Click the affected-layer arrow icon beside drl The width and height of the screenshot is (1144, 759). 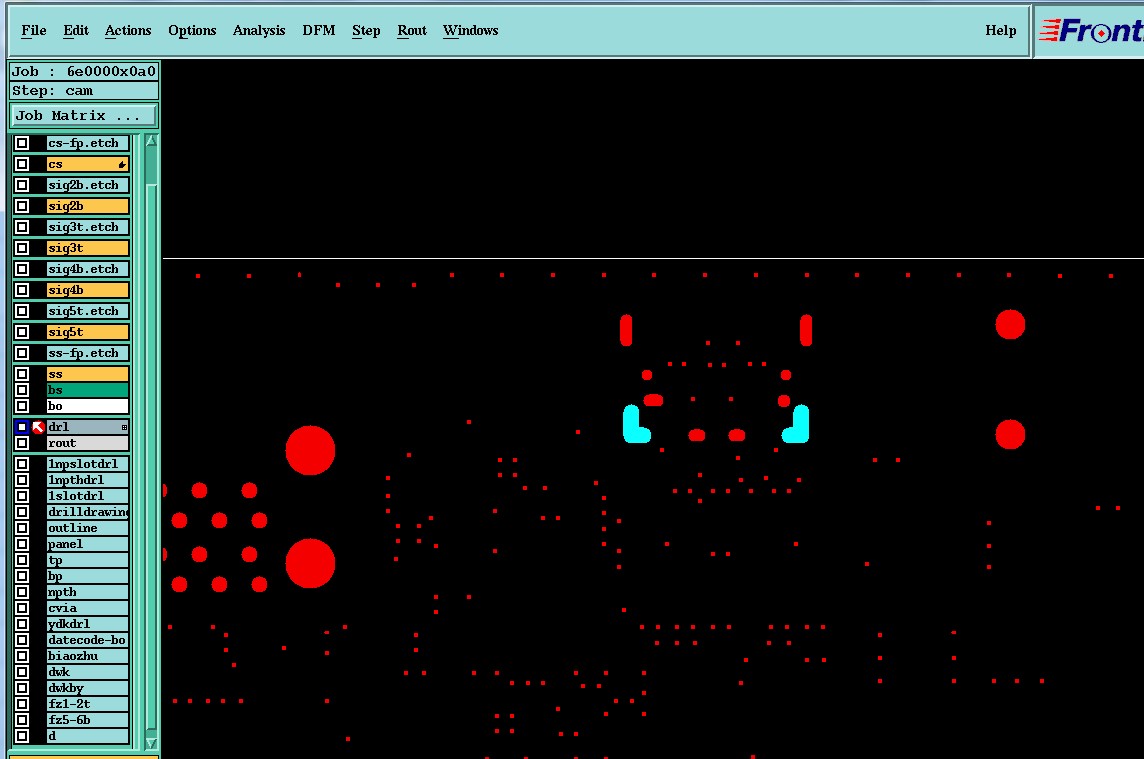point(39,427)
